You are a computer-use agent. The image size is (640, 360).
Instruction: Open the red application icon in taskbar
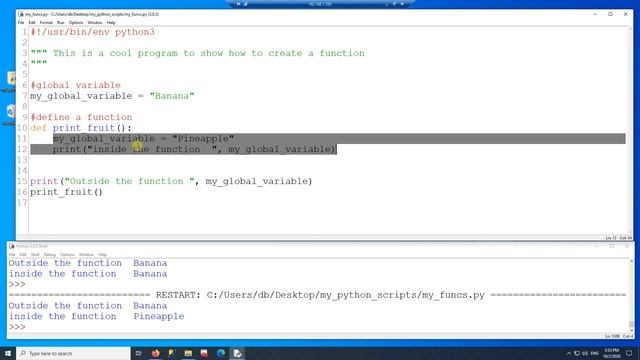click(204, 353)
